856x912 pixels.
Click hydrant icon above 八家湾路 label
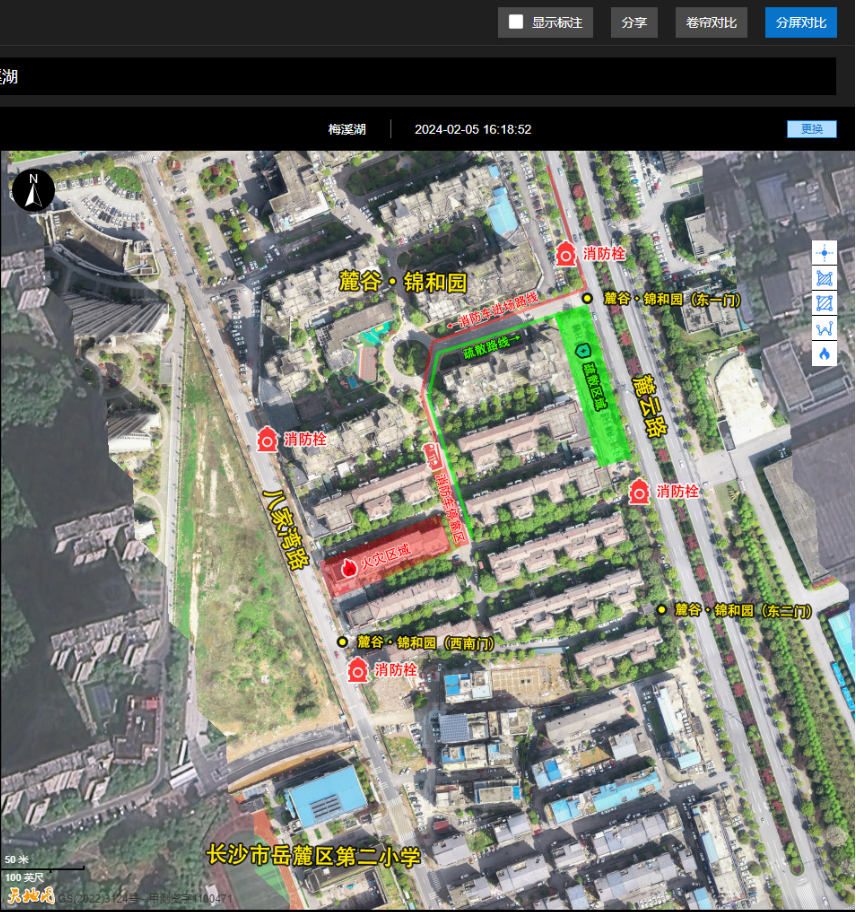pos(267,439)
